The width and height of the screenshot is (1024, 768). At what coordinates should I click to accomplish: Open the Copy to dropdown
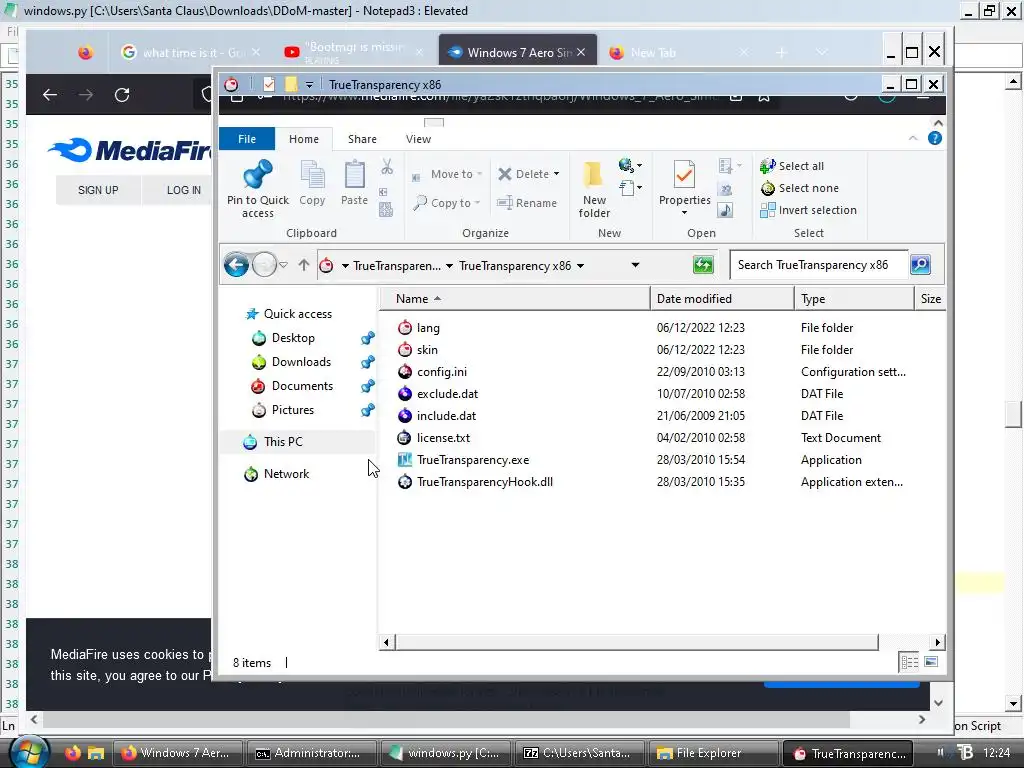coord(446,203)
